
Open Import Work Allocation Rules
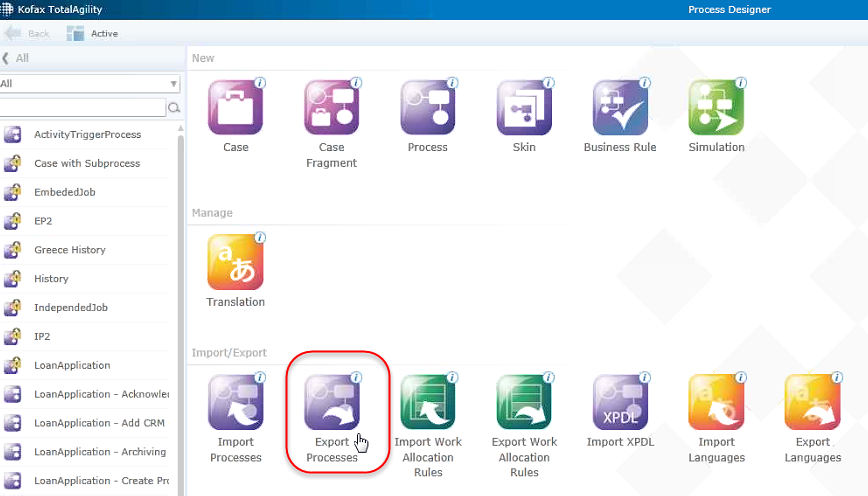428,403
